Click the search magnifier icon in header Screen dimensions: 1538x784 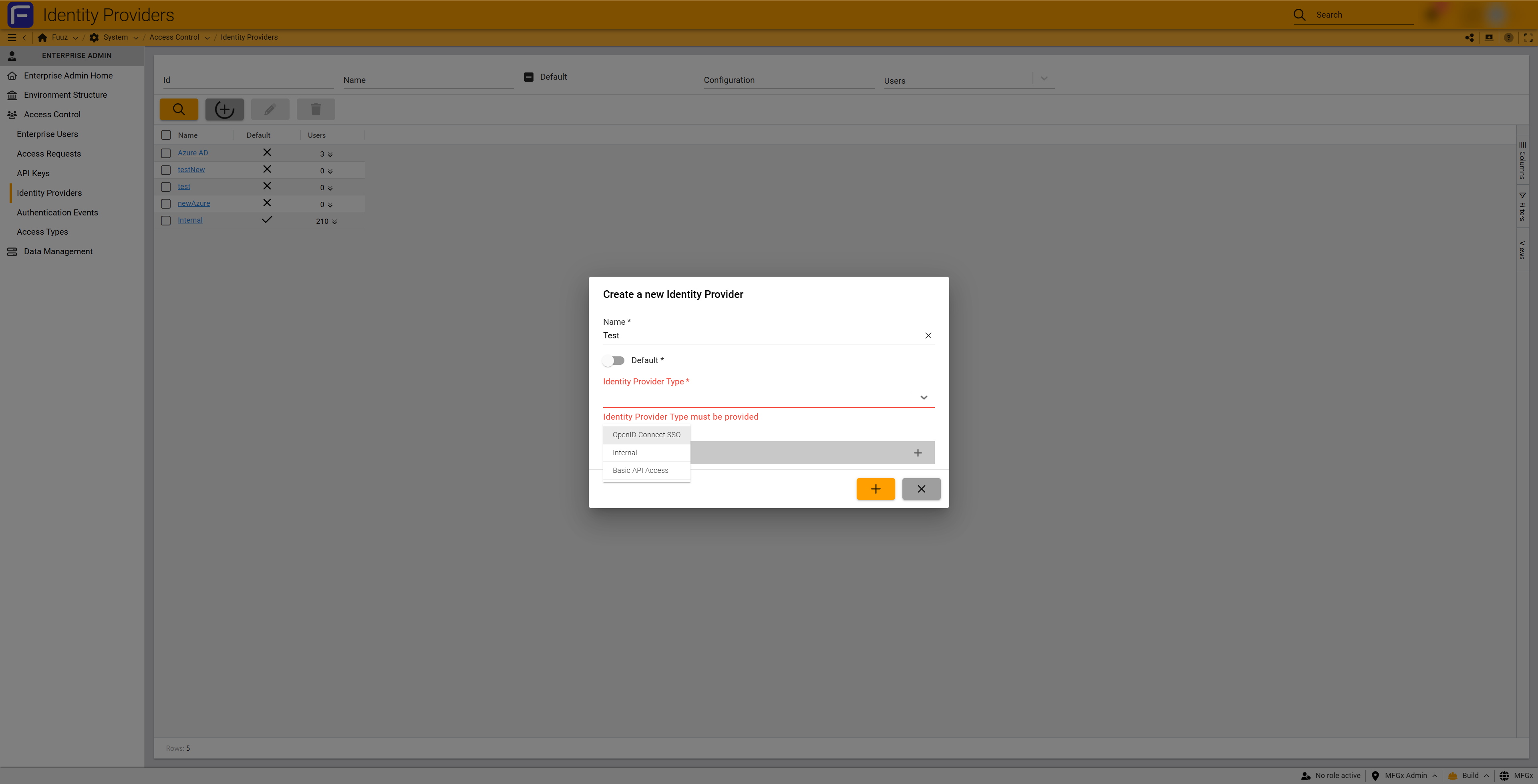tap(1299, 15)
